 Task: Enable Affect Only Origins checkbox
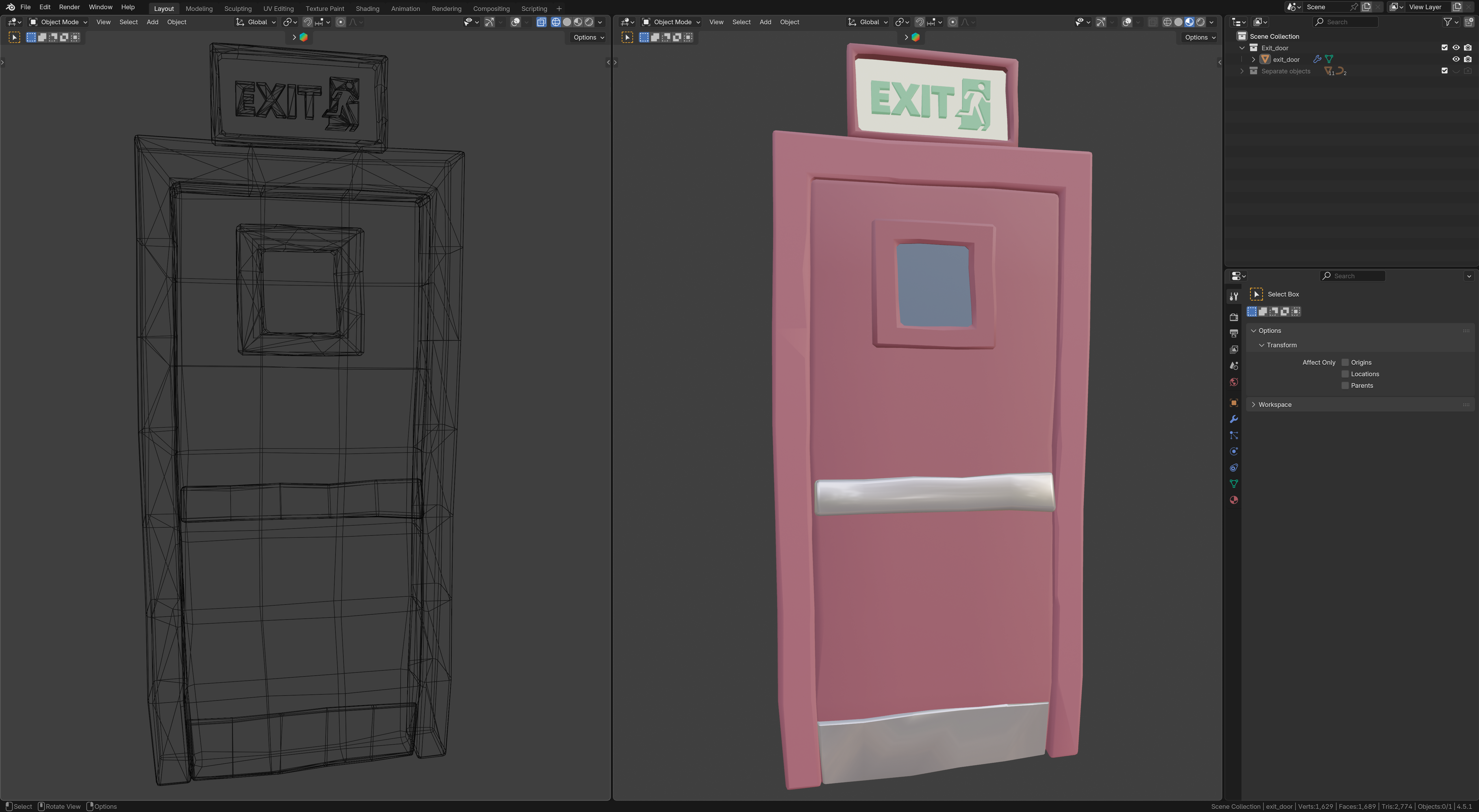(1345, 362)
